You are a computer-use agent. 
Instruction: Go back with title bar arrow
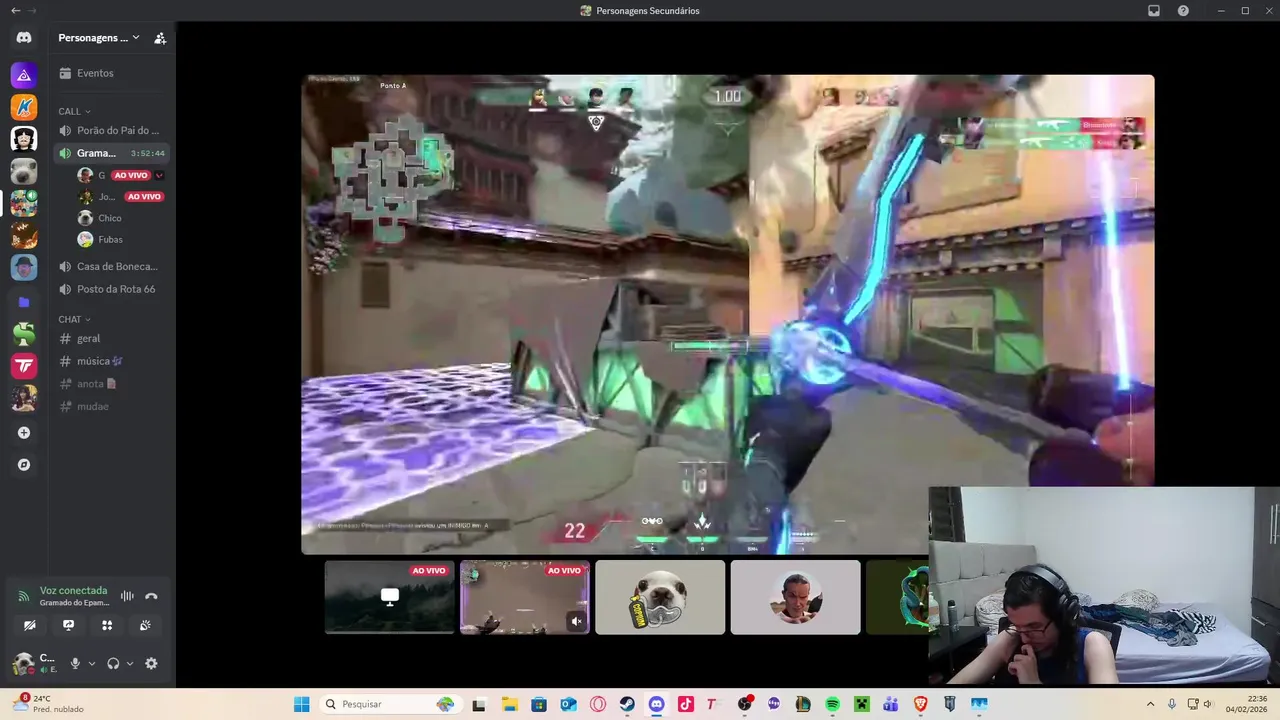tap(15, 10)
